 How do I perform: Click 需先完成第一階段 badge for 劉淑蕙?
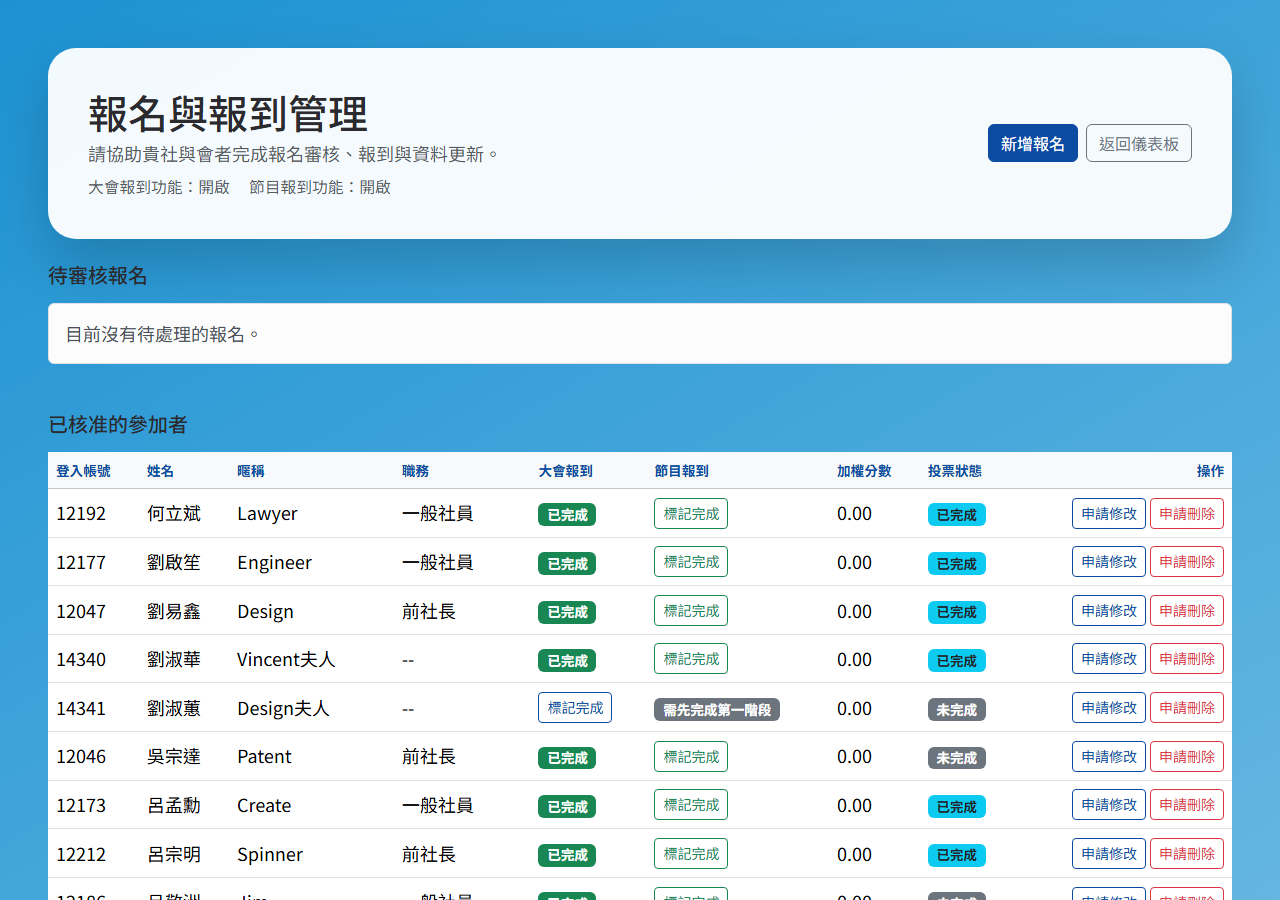(x=716, y=709)
